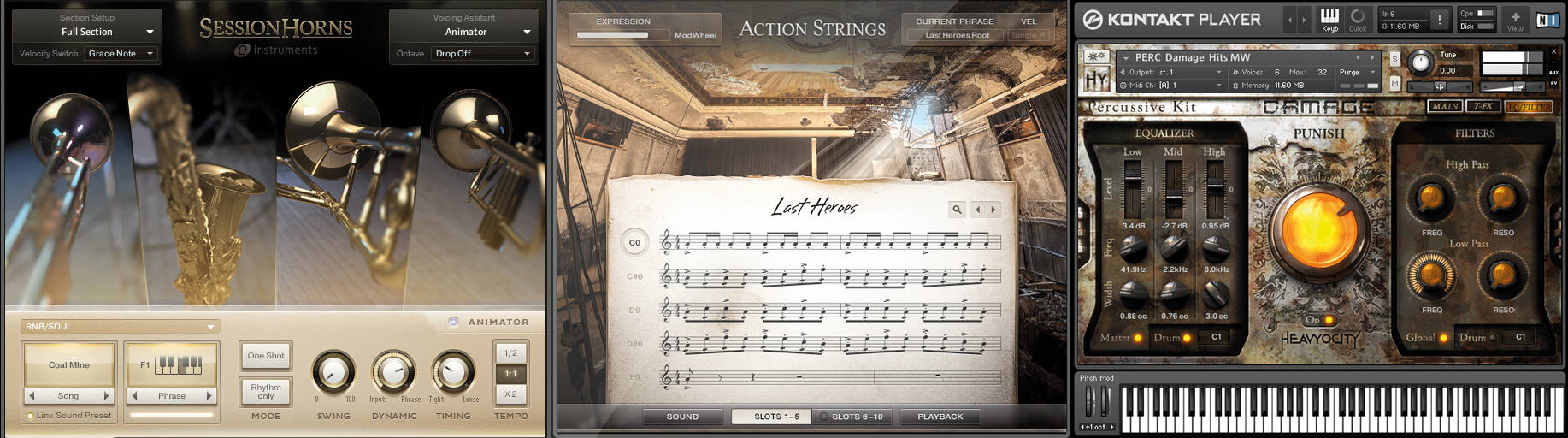Click the Rhythm only mode button
The width and height of the screenshot is (1568, 438).
(266, 391)
